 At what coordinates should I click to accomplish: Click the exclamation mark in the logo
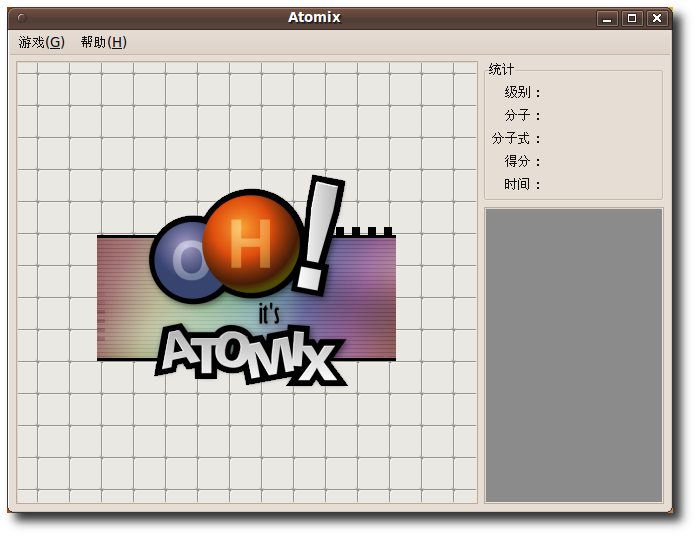(320, 235)
